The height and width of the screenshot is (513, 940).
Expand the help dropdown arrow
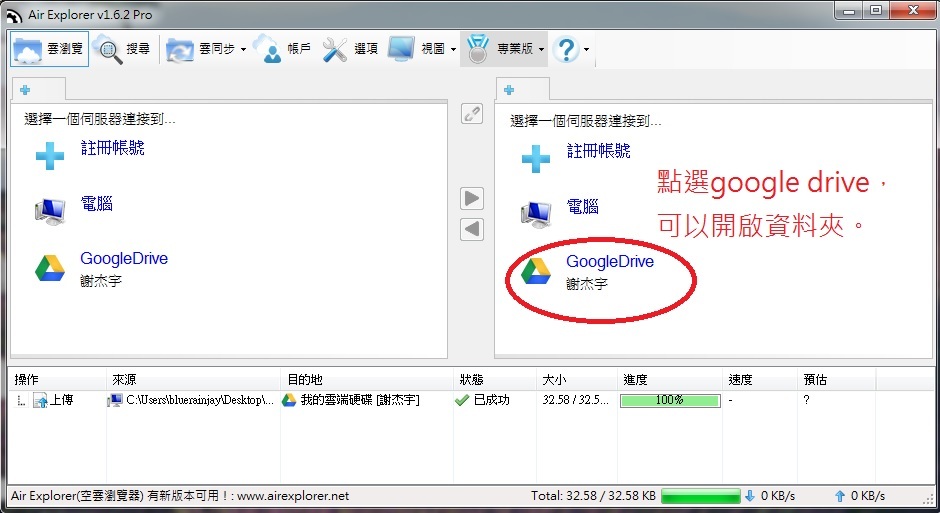586,49
